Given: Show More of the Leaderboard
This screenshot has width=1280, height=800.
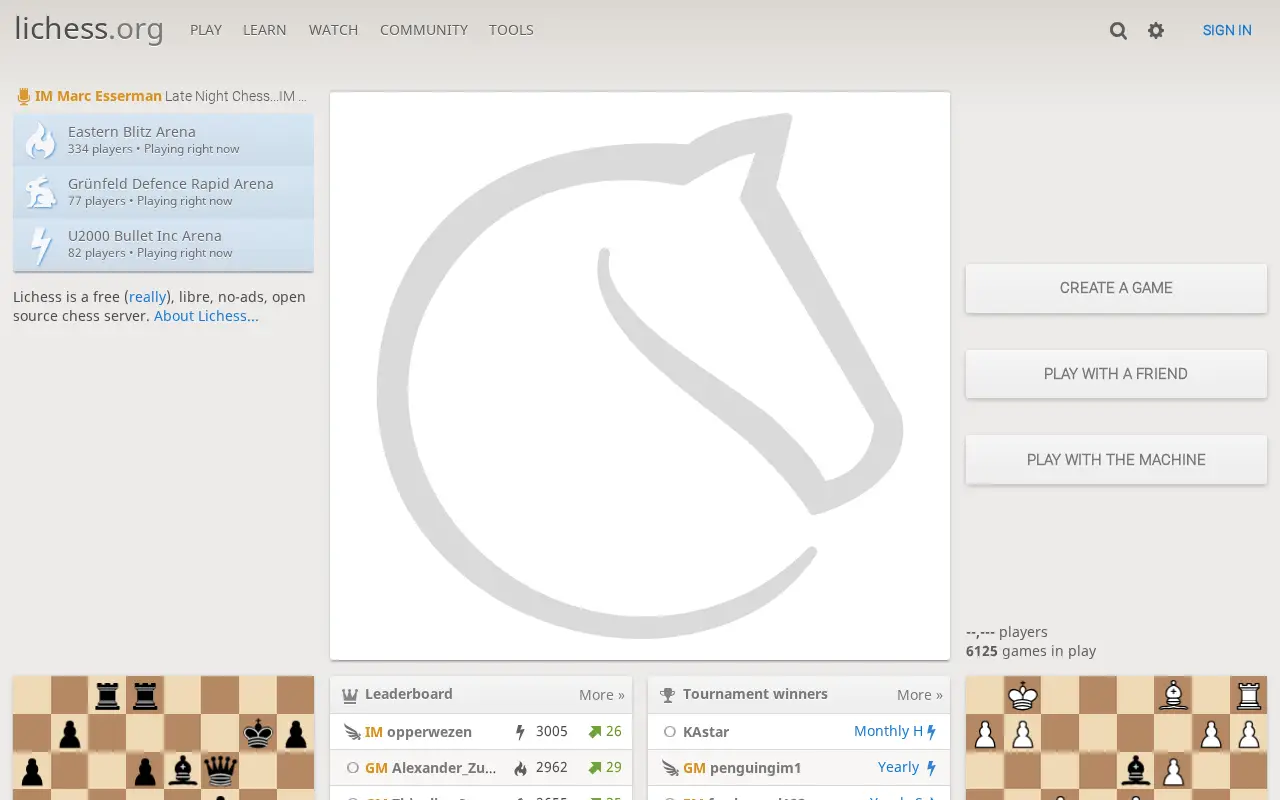Looking at the screenshot, I should coord(602,695).
